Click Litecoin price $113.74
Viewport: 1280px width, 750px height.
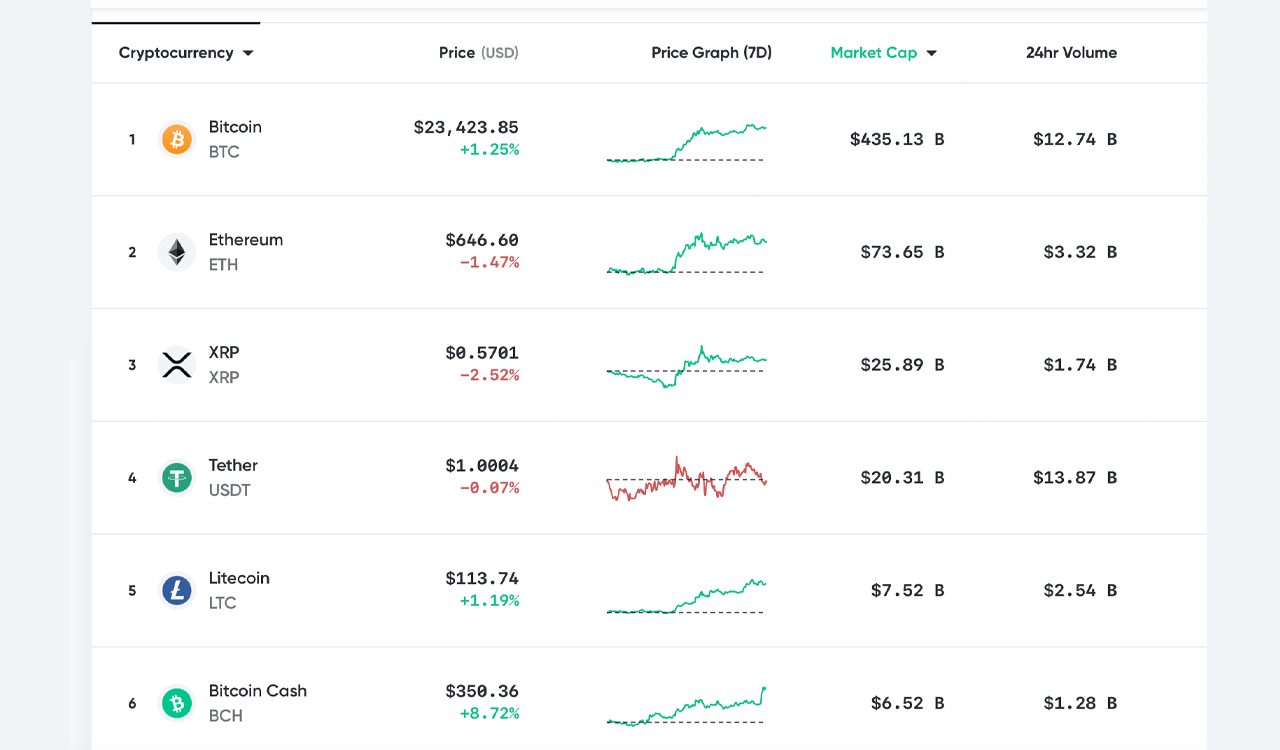click(x=482, y=578)
